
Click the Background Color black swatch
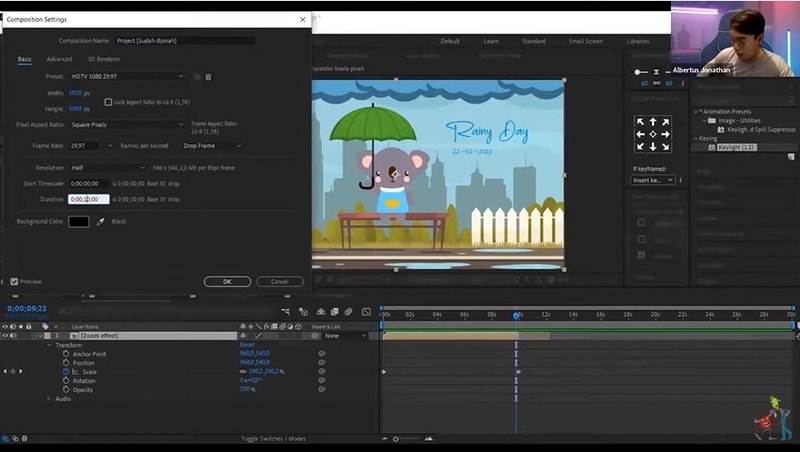78,221
